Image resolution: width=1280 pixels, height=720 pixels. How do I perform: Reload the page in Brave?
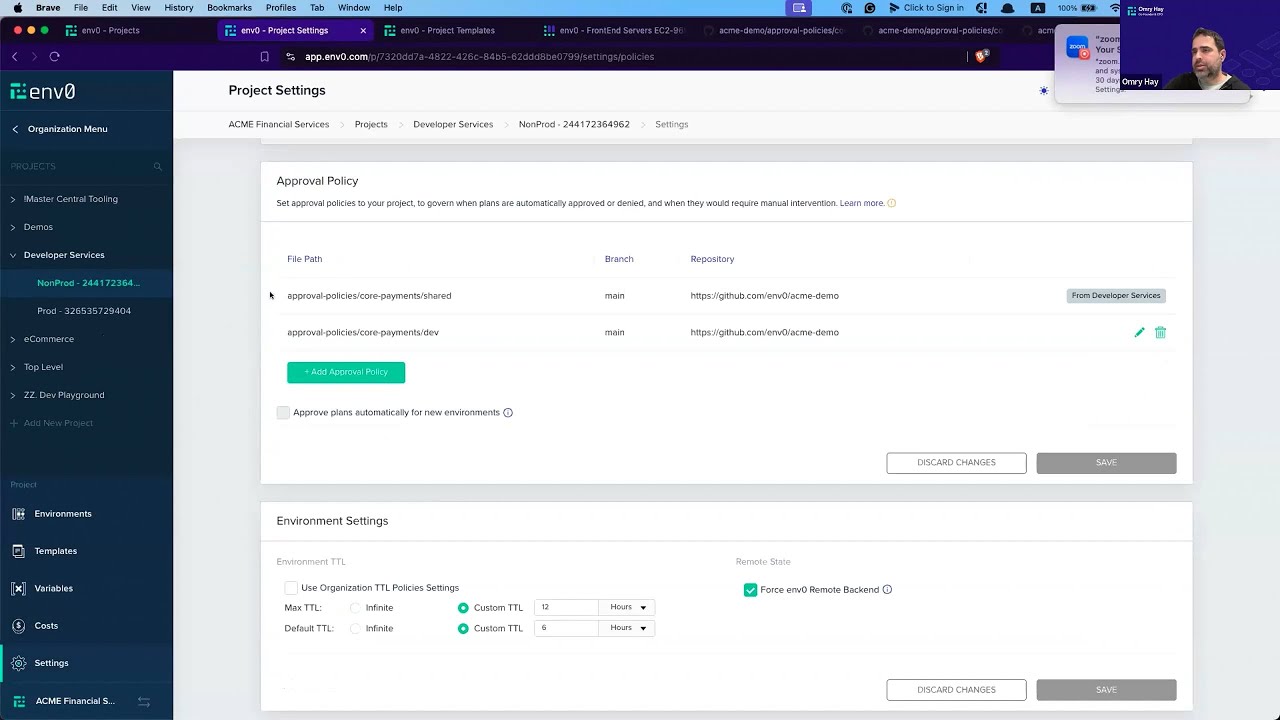click(x=54, y=57)
